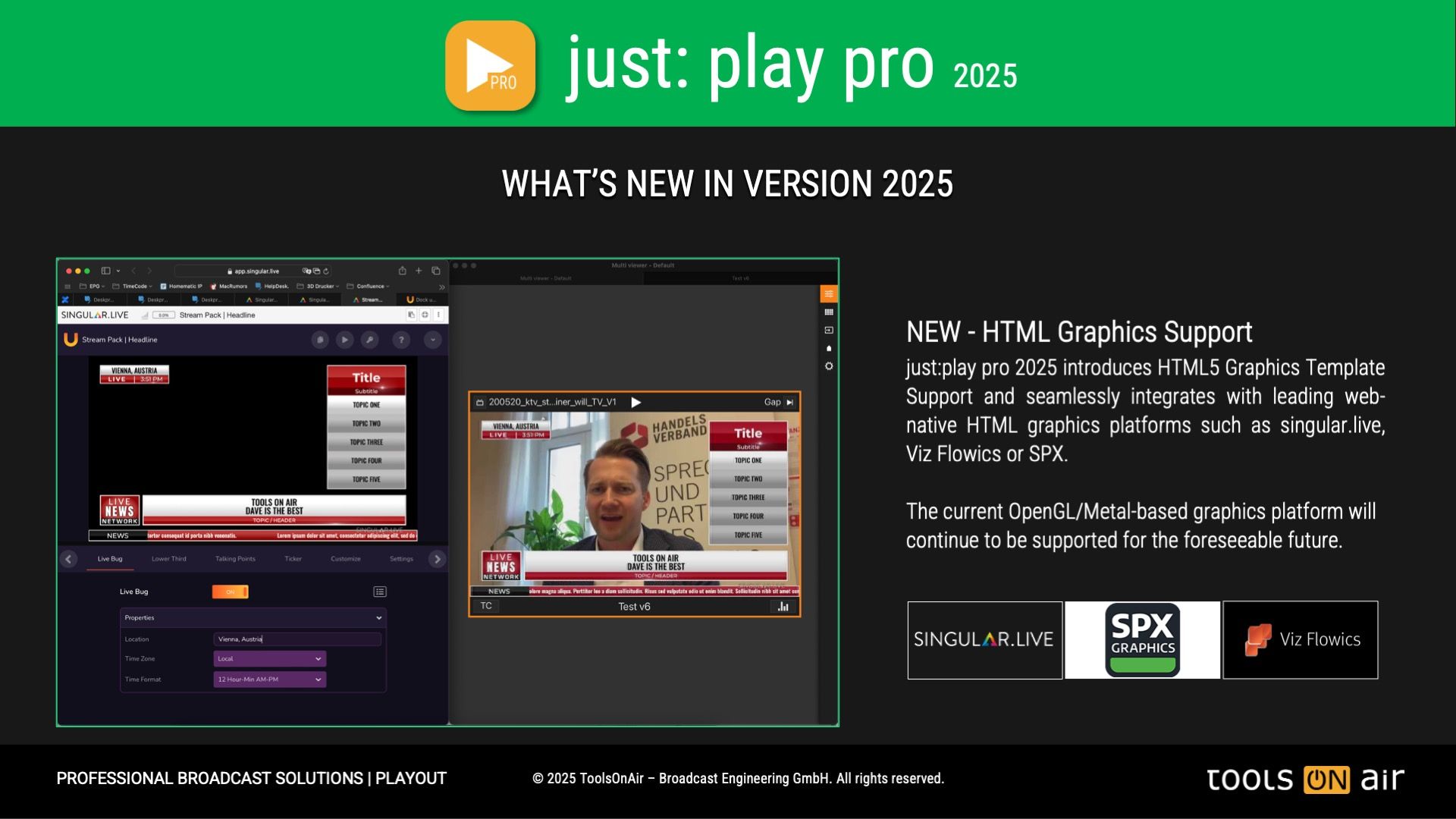Click the gear settings icon in viewer sidebar
The image size is (1456, 819).
[x=829, y=366]
